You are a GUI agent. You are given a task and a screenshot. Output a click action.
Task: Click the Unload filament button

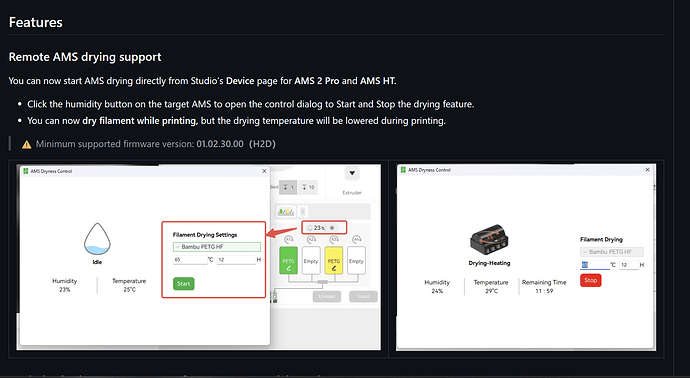(x=327, y=297)
